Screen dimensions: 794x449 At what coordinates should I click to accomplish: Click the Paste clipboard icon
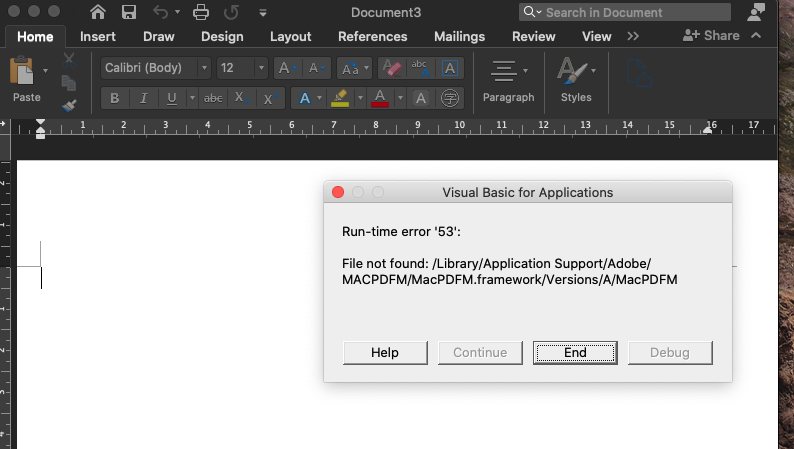coord(22,70)
